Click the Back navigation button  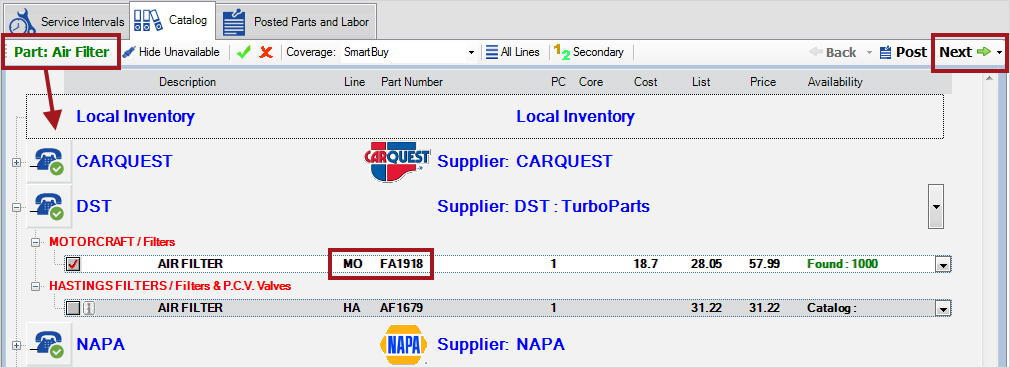833,52
